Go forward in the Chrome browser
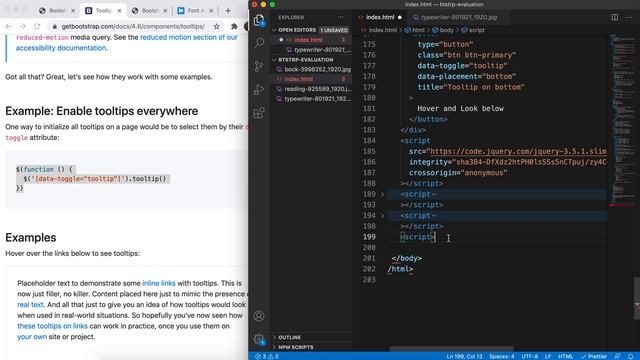Image resolution: width=640 pixels, height=360 pixels. click(23, 26)
